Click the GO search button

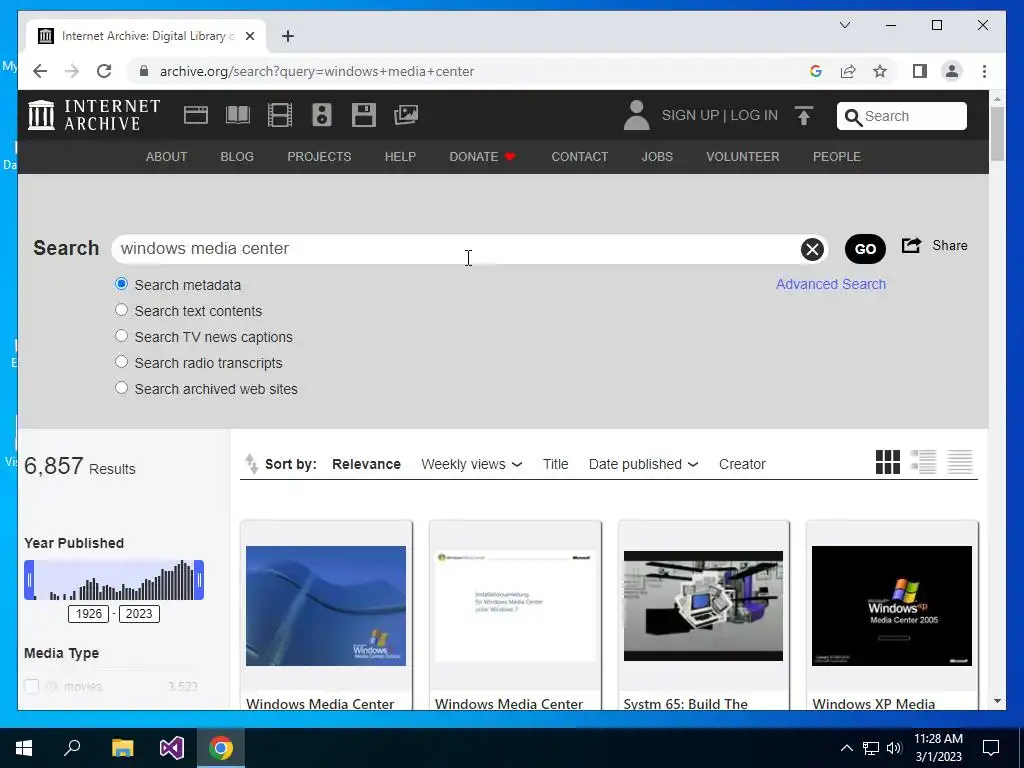pos(865,249)
